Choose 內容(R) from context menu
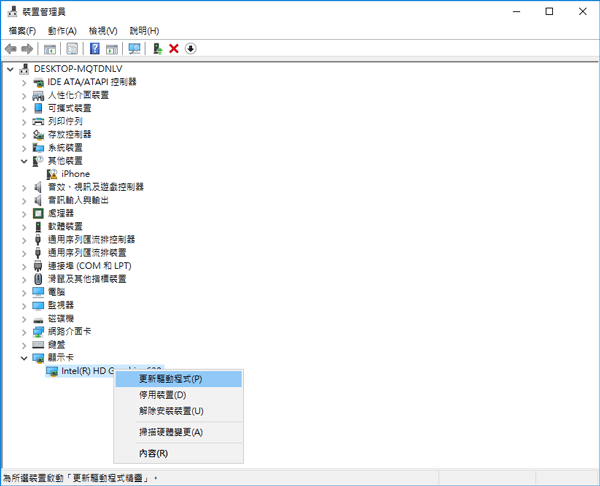This screenshot has height=486, width=600. pyautogui.click(x=179, y=453)
